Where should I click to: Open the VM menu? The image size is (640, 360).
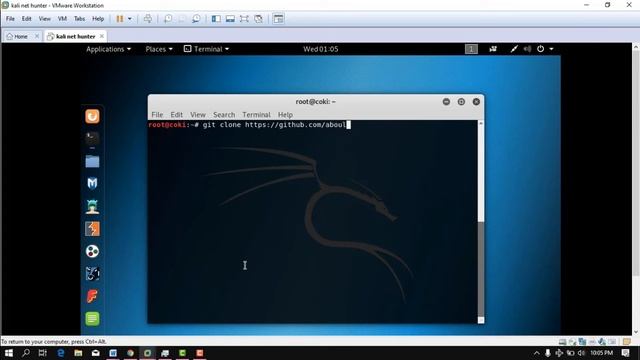click(62, 19)
